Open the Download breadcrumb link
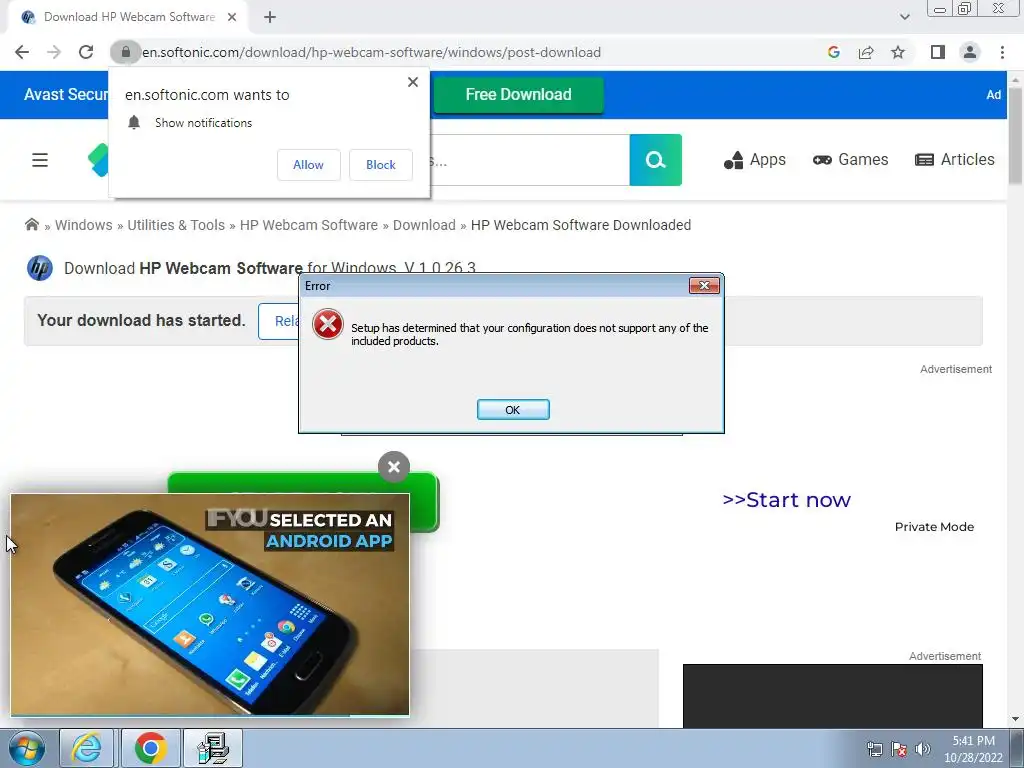Screen dimensions: 1024x768 pos(424,225)
